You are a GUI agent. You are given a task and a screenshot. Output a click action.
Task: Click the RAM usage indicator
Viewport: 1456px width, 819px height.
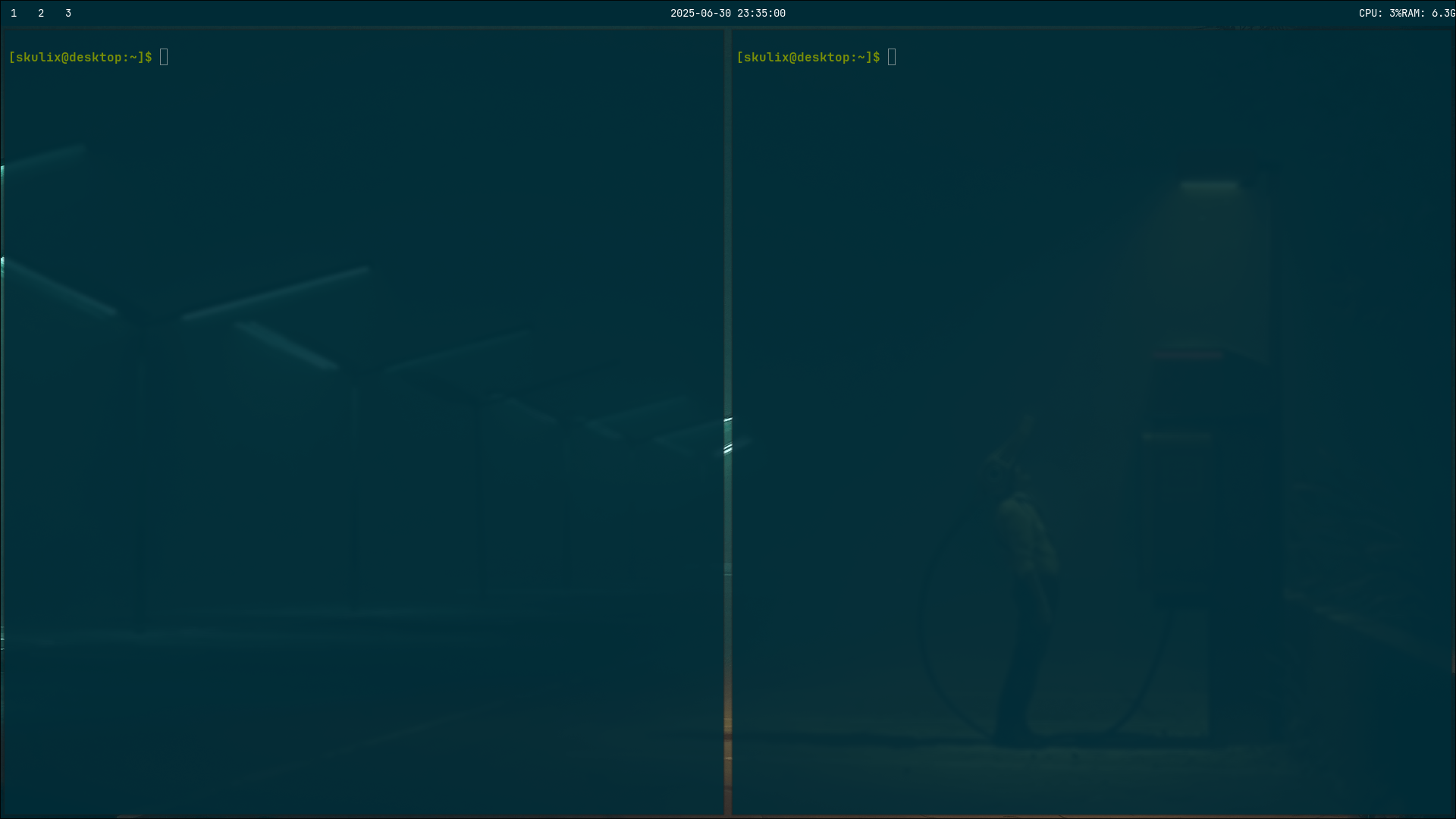[x=1429, y=13]
